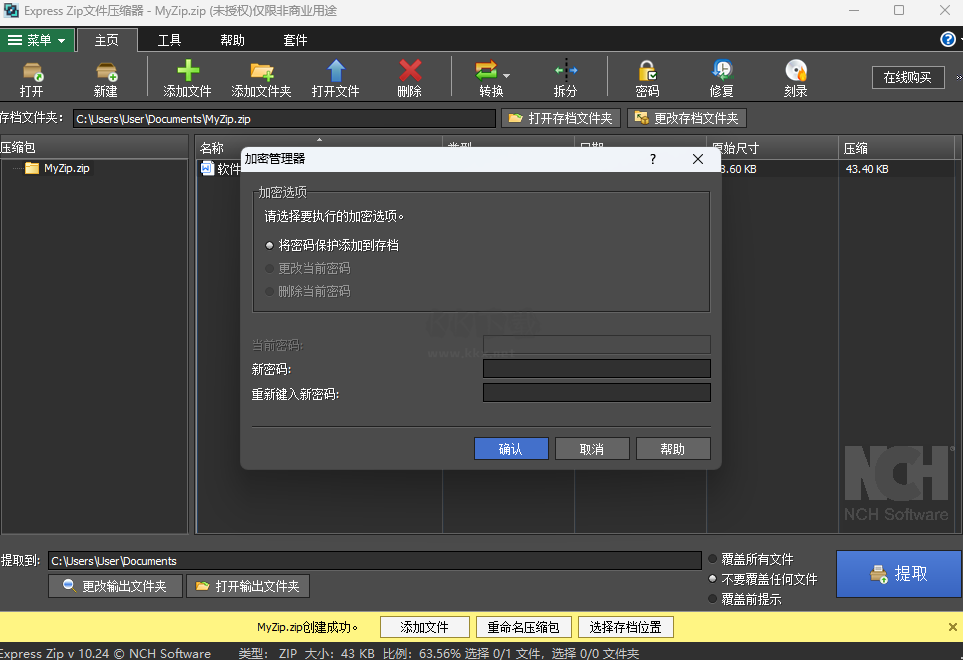Open an archive with the 打开 toolbar icon
The height and width of the screenshot is (660, 963).
(30, 77)
